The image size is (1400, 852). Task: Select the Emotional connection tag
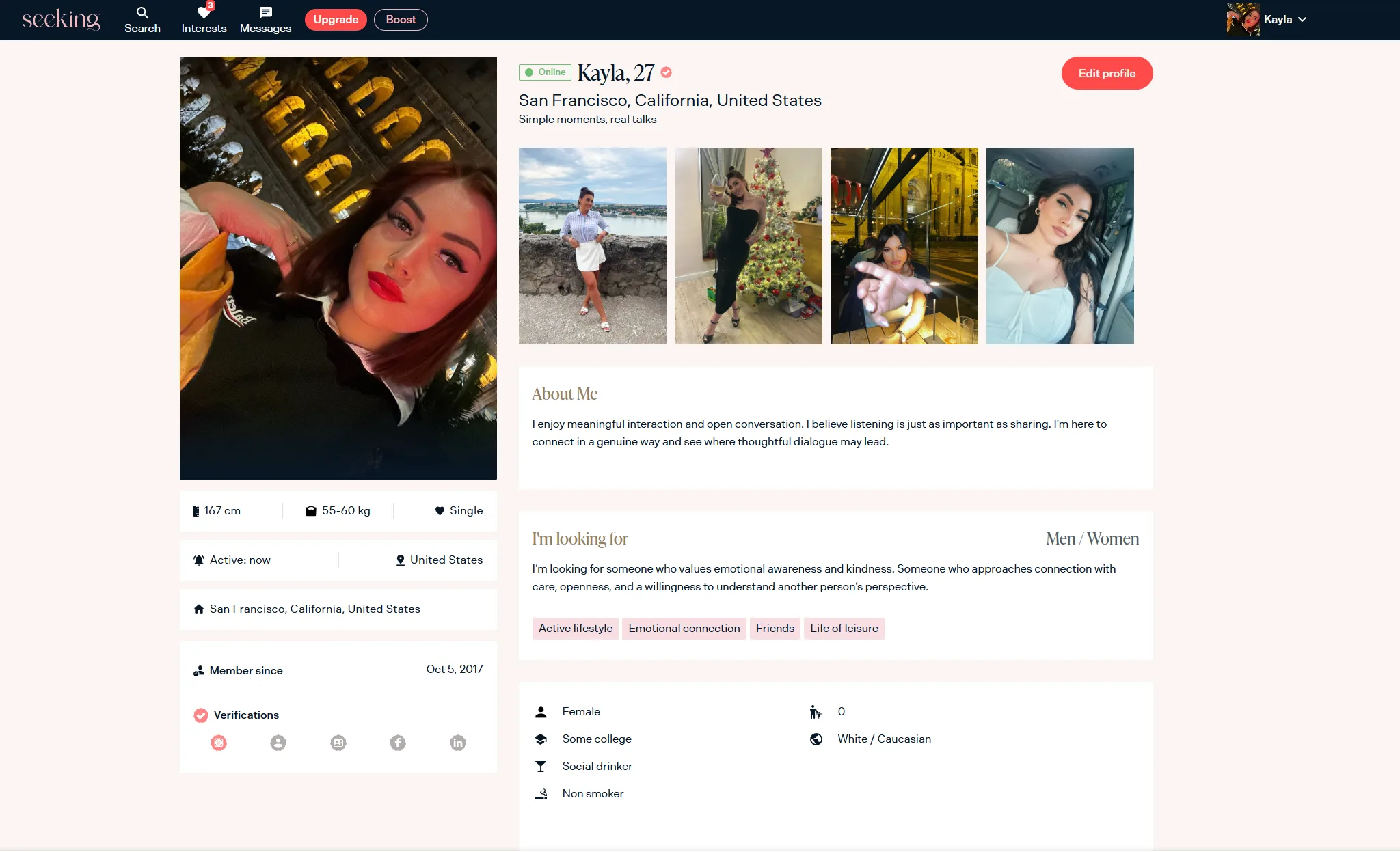tap(684, 629)
